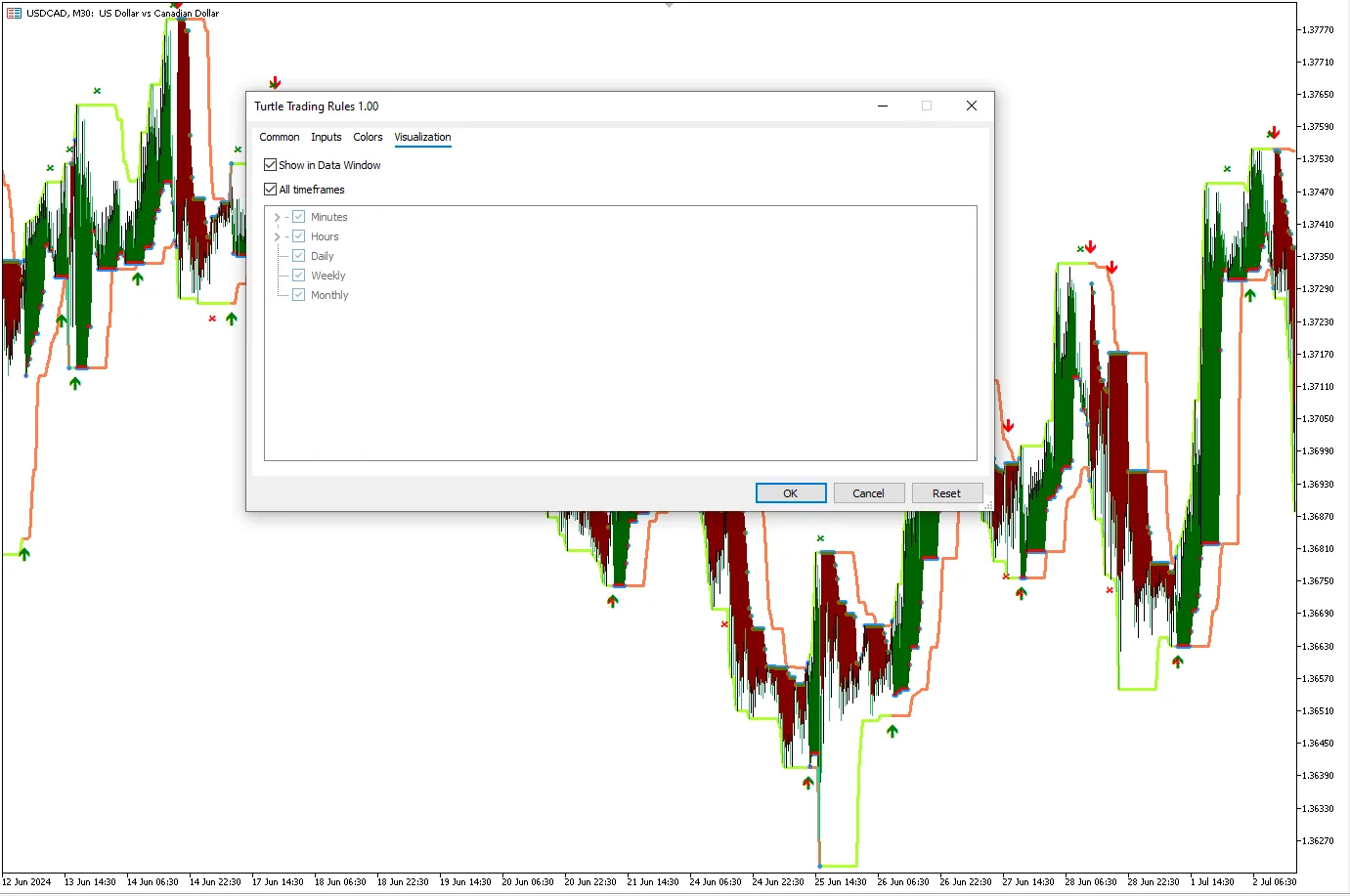Click the chart icon beside the USDCAD title
The image size is (1350, 896).
14,13
